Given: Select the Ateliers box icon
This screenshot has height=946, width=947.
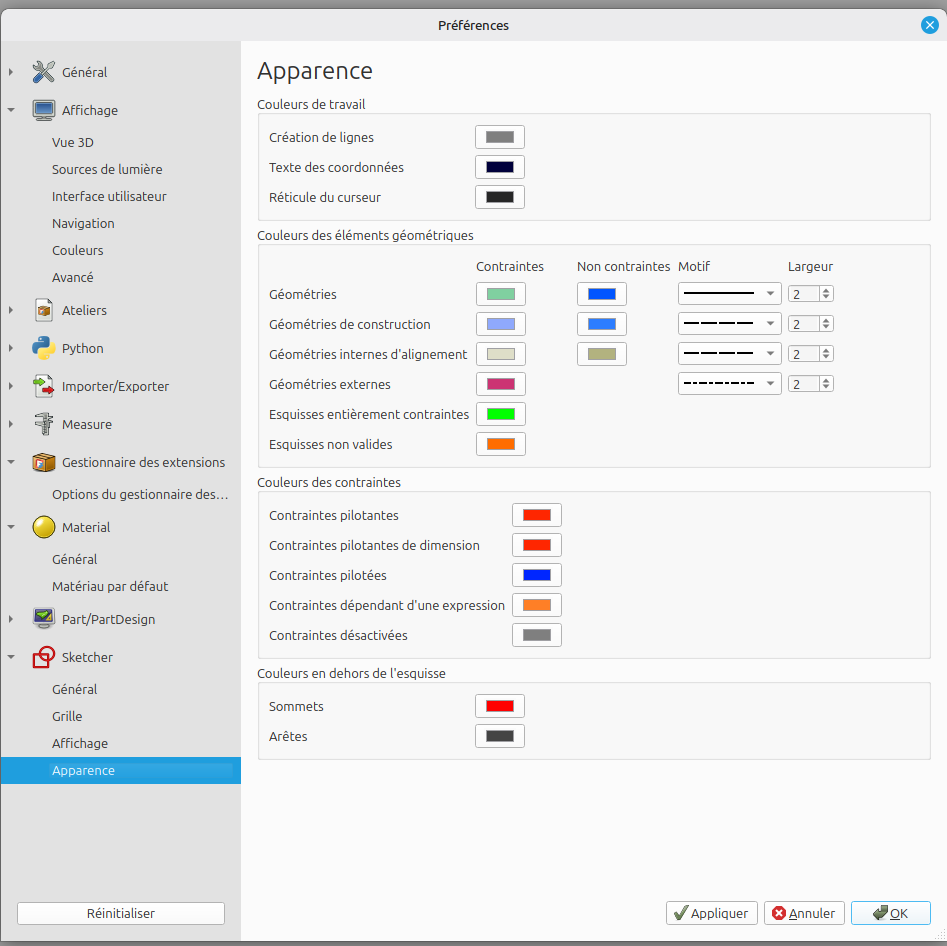Looking at the screenshot, I should 43,310.
